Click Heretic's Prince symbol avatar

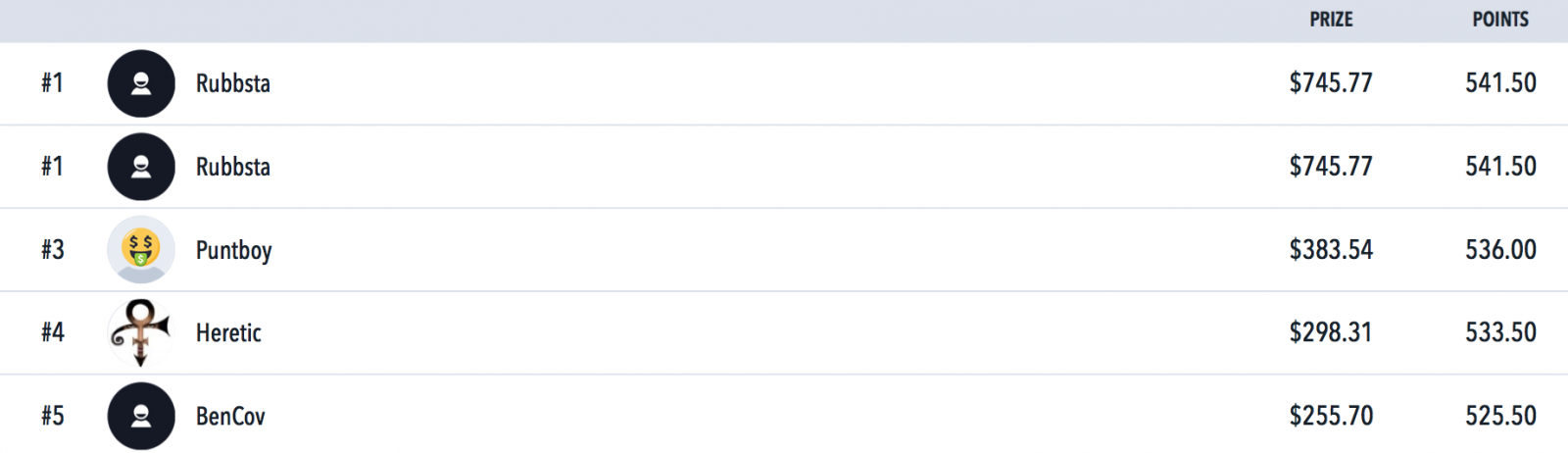pos(141,333)
